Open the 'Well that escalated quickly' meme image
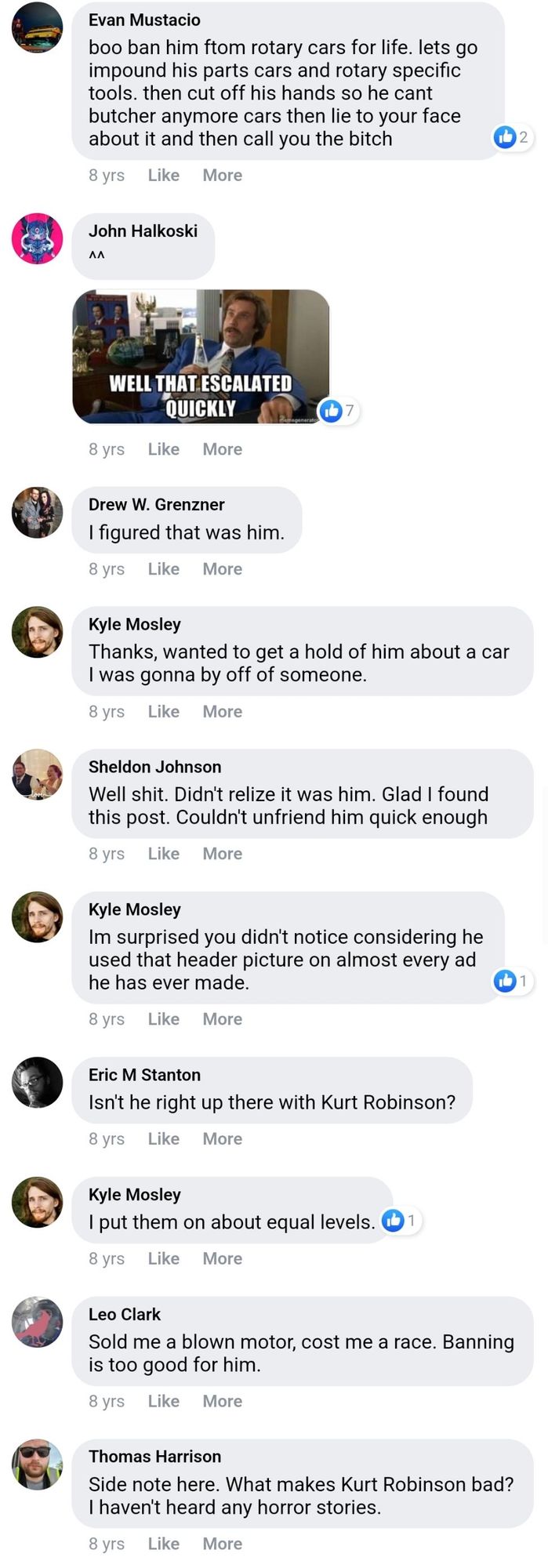This screenshot has height=1568, width=548. (201, 357)
